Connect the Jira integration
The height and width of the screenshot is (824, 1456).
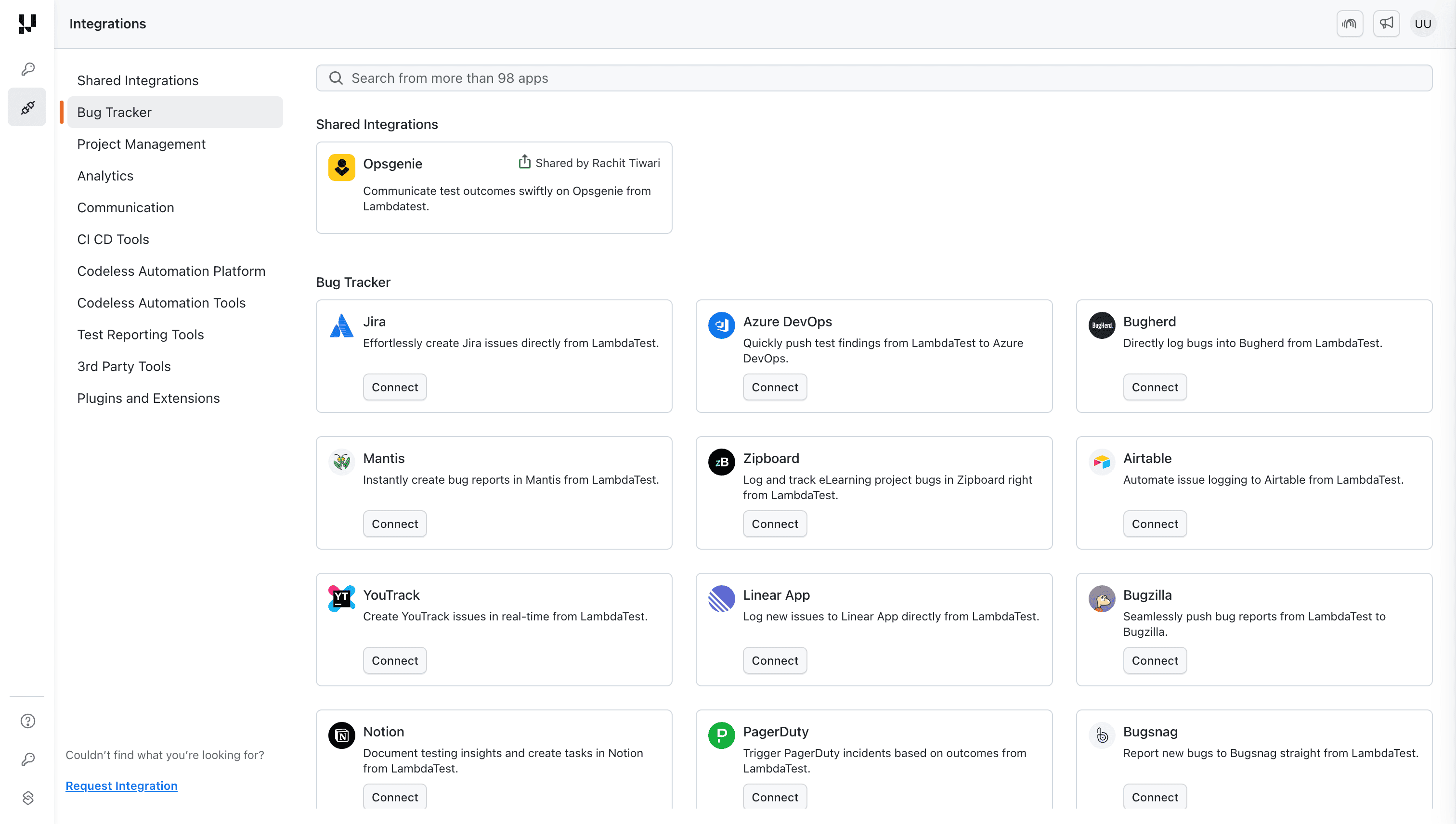click(394, 386)
